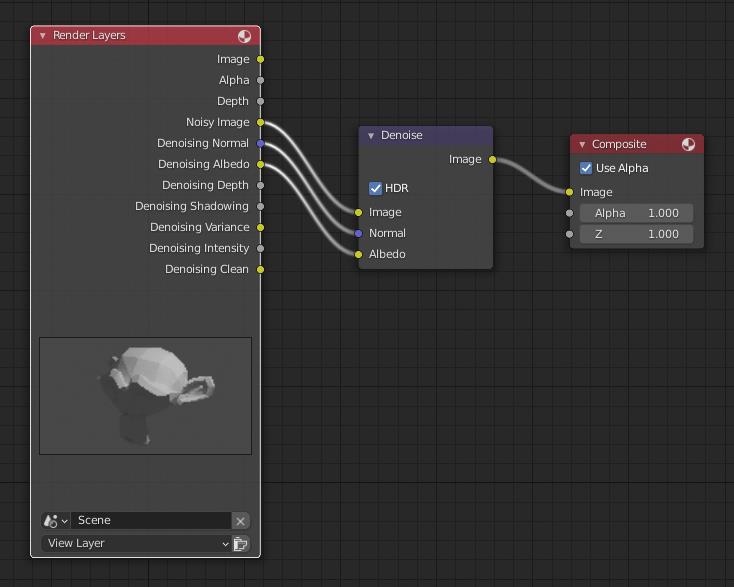Click the Denoise node Image output socket
Viewport: 734px width, 587px height.
pos(492,159)
